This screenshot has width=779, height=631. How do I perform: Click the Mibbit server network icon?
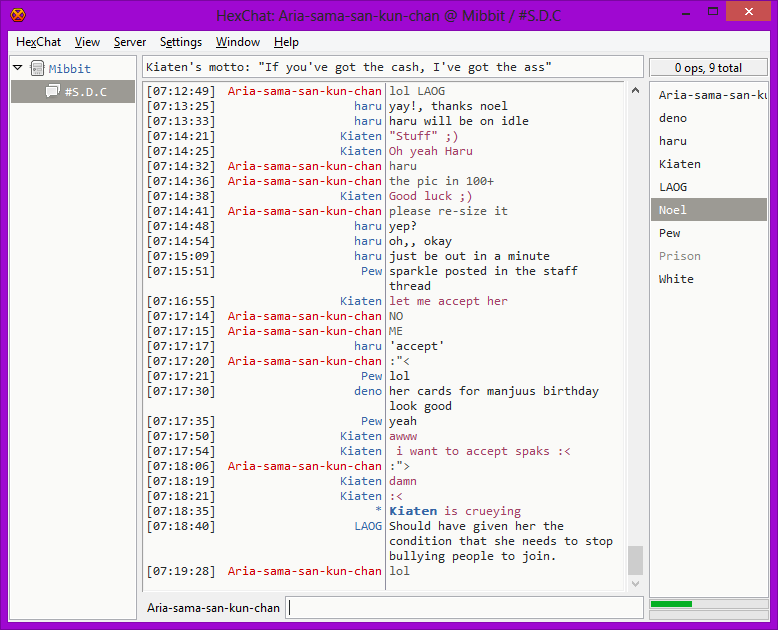coord(37,69)
